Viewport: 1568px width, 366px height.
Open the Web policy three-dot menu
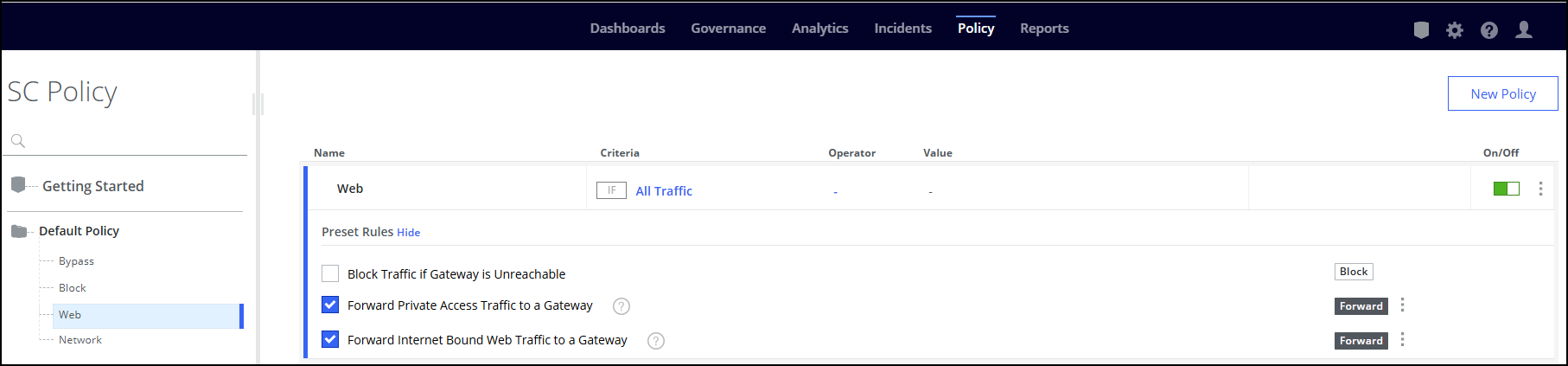tap(1540, 189)
